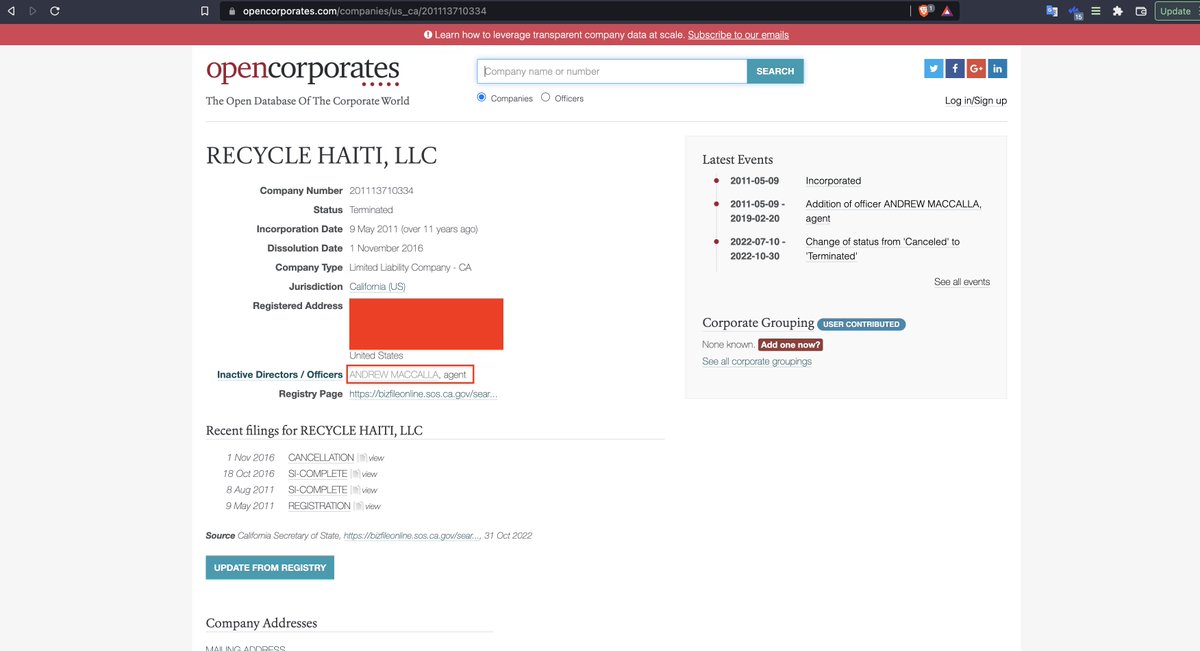View the REGISTRATION filing document
This screenshot has width=1200, height=651.
[x=367, y=506]
